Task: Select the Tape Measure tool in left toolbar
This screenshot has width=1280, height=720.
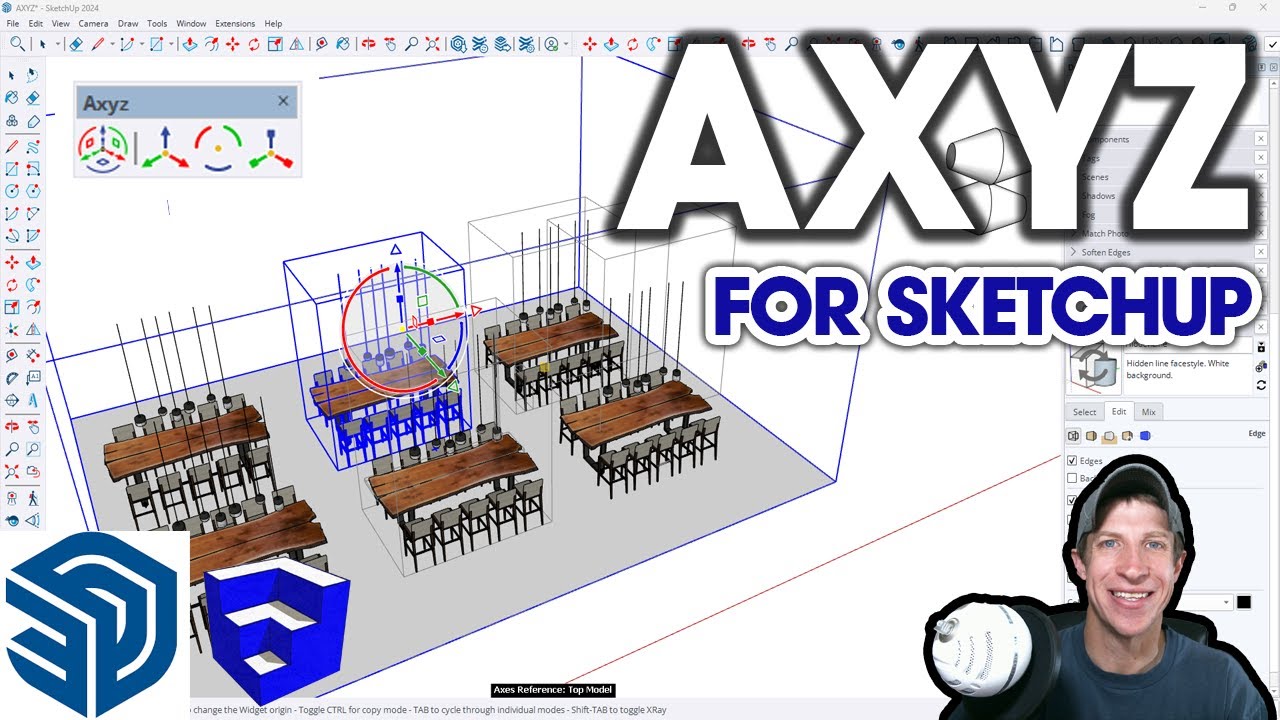Action: coord(11,355)
